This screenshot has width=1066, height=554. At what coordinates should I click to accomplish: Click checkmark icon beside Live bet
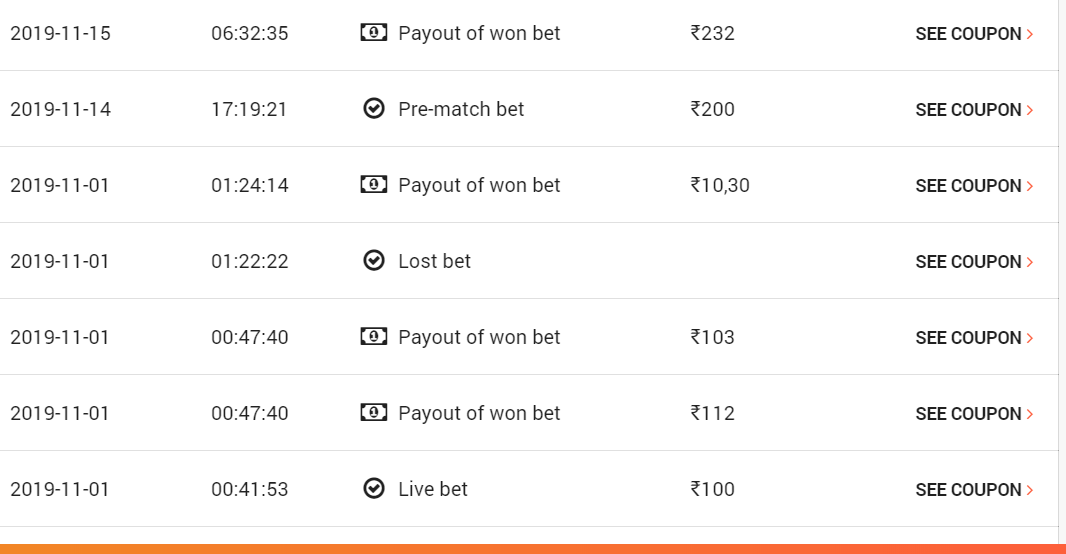[373, 489]
